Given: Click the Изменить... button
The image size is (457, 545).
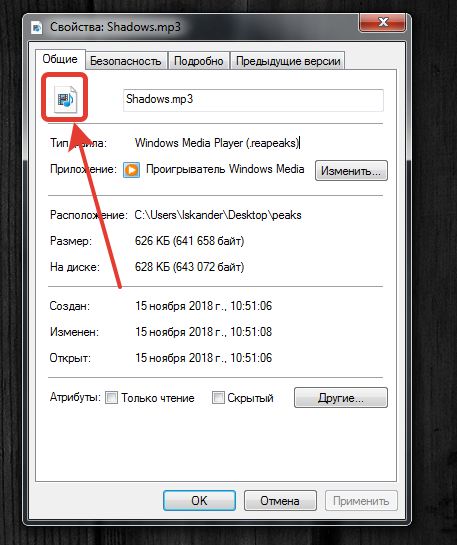Looking at the screenshot, I should pos(351,171).
